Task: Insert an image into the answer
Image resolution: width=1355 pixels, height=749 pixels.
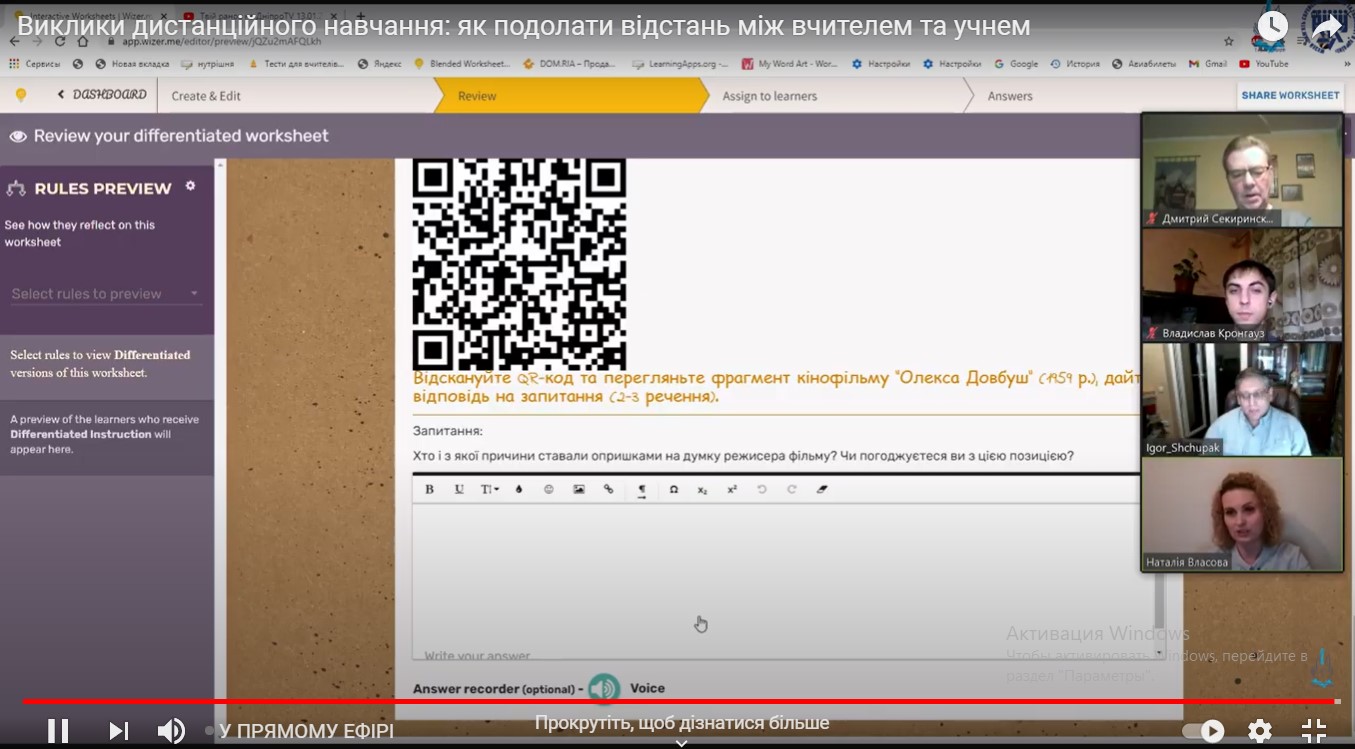Action: (579, 489)
